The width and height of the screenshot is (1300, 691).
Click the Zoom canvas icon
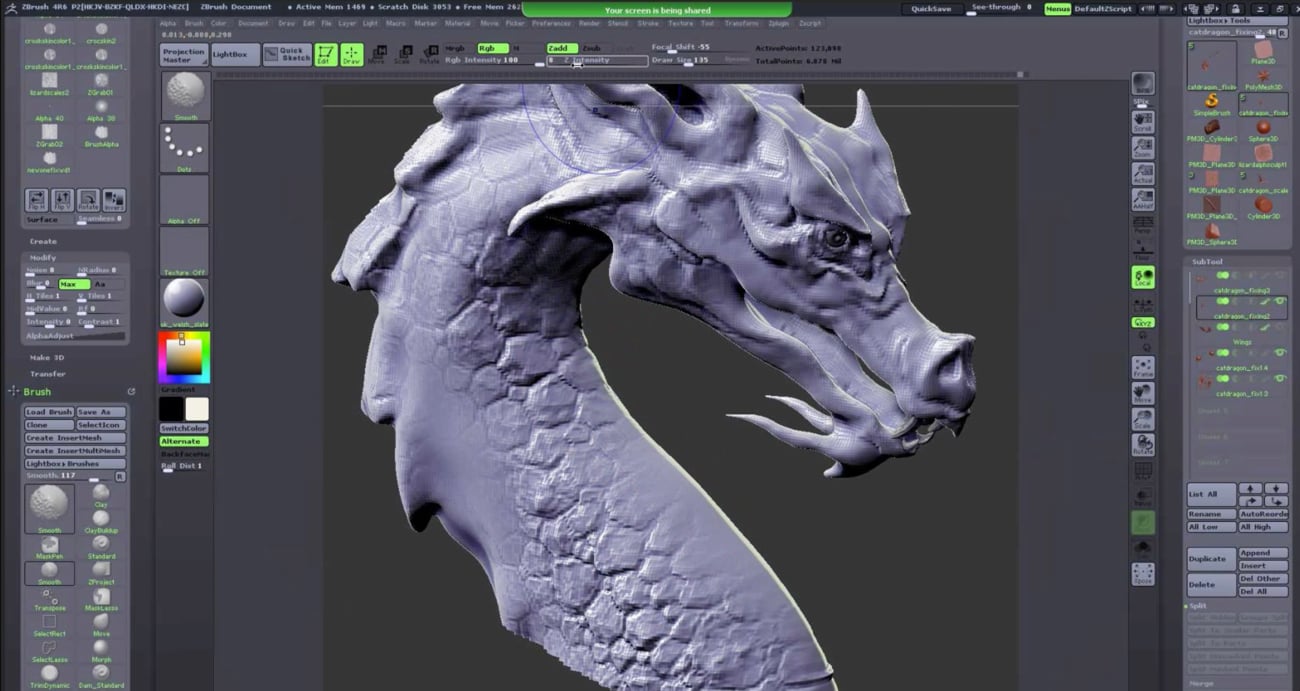1142,148
